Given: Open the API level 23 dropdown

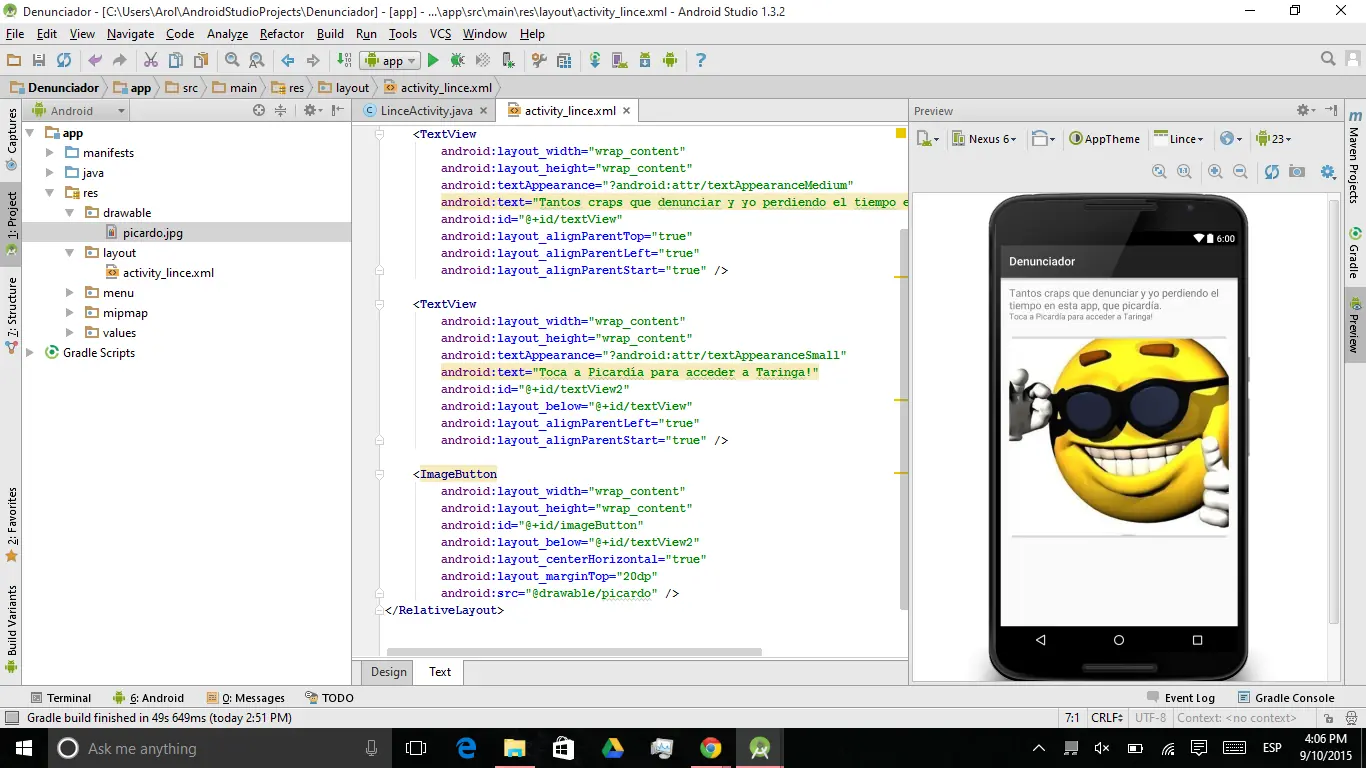Looking at the screenshot, I should (x=1274, y=139).
